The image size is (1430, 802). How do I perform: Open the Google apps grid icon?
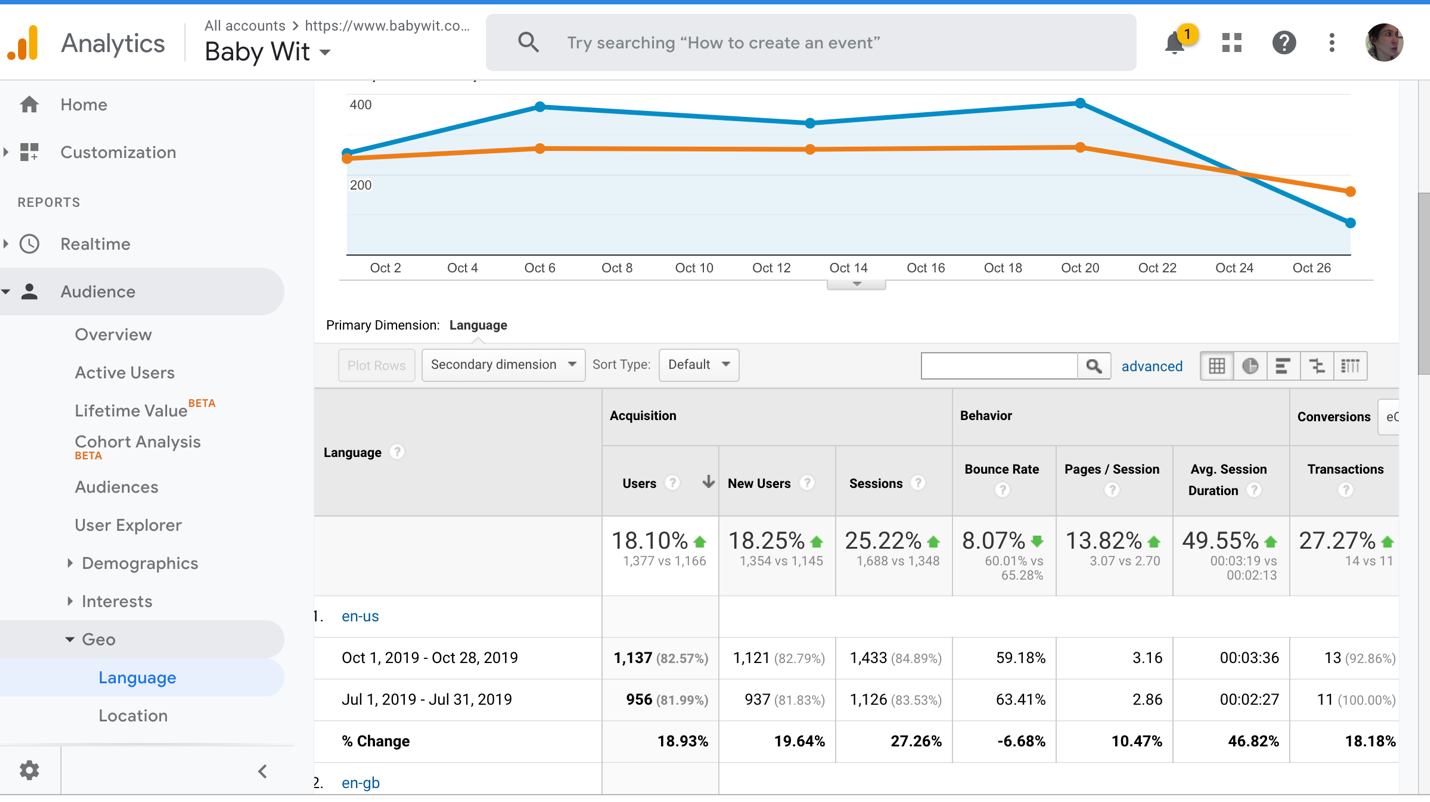pos(1232,43)
